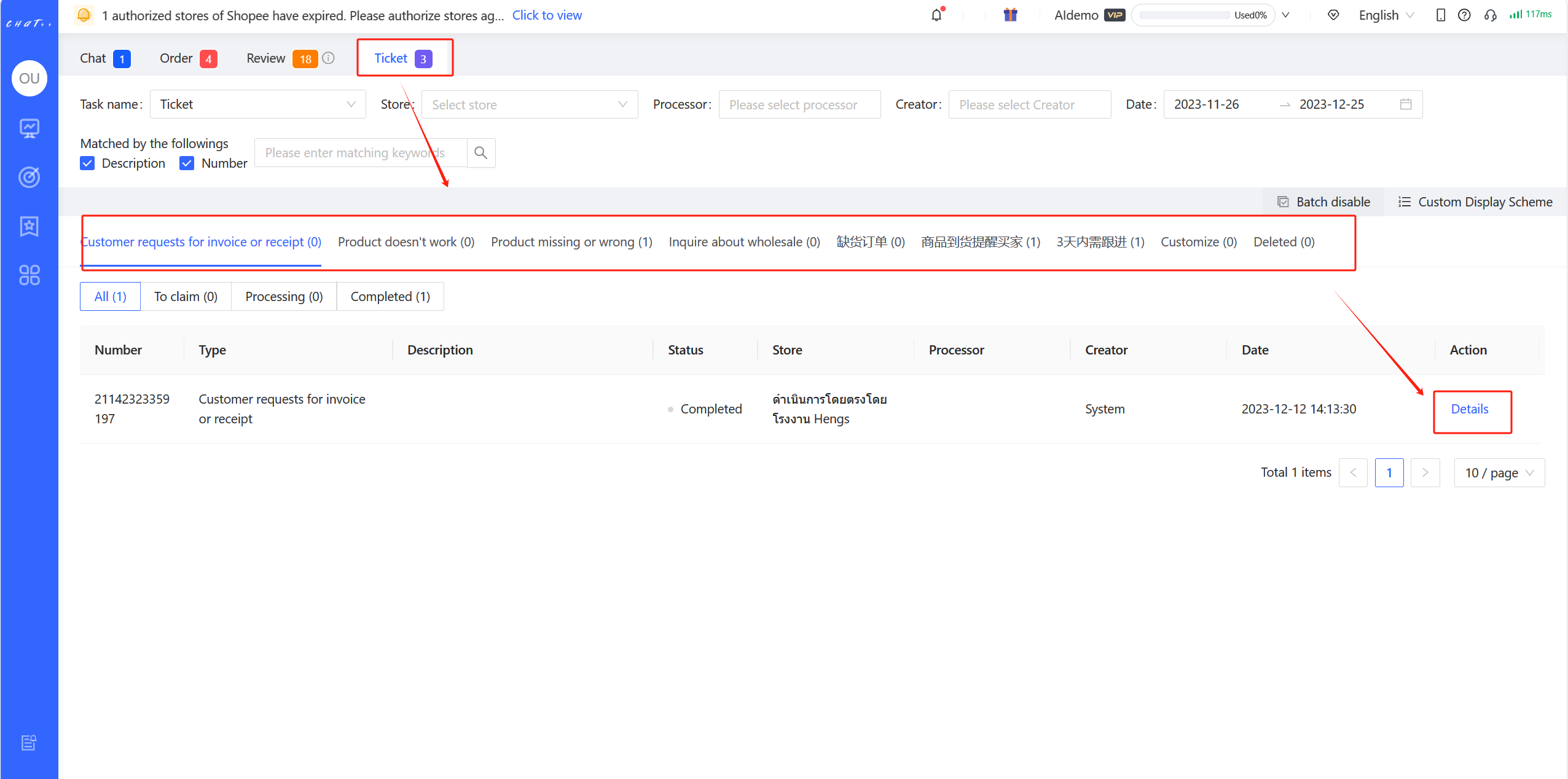Open the gift box icon
Screen dimensions: 1568x779
pos(1010,15)
